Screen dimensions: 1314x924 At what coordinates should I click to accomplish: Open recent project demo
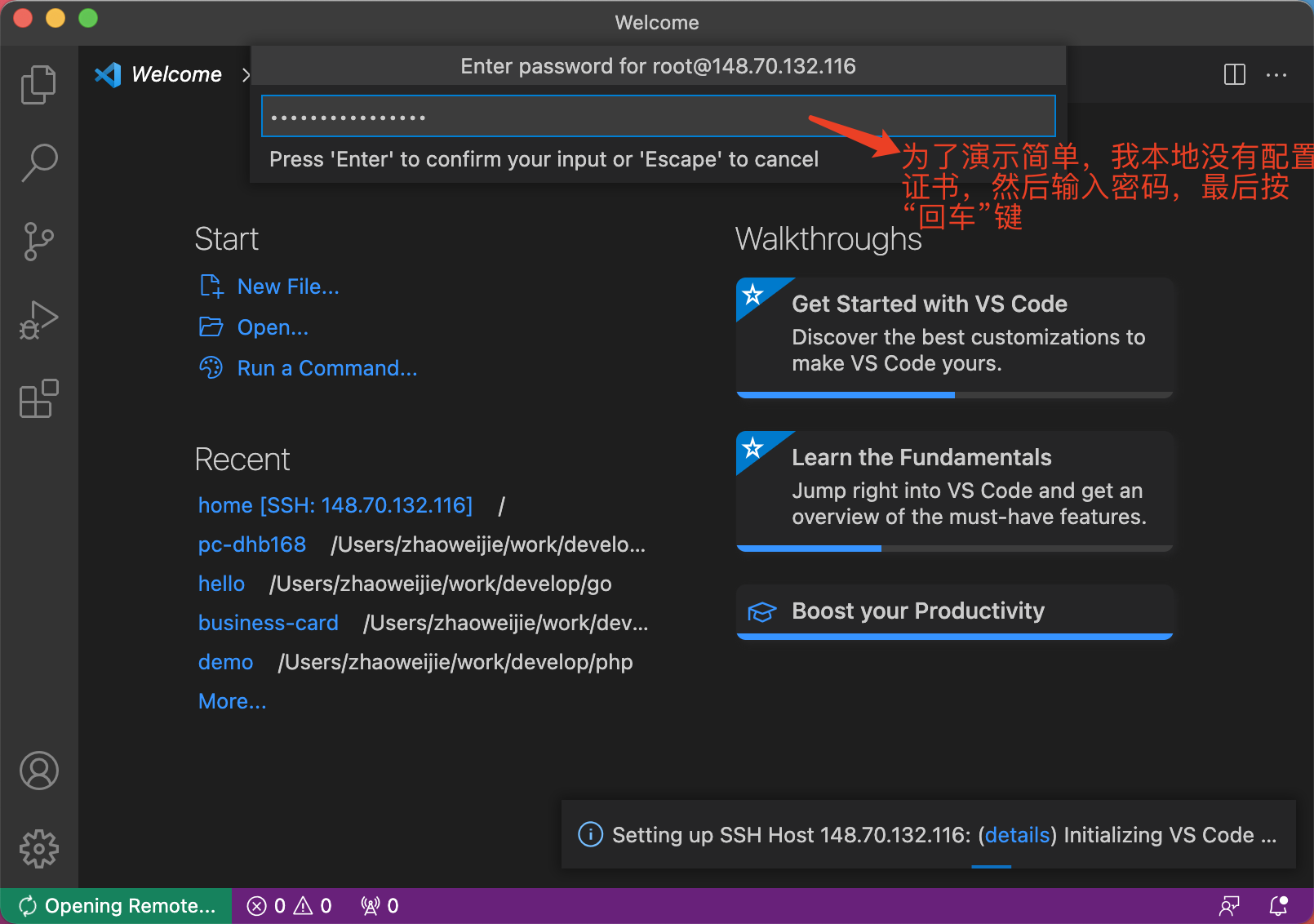(225, 662)
